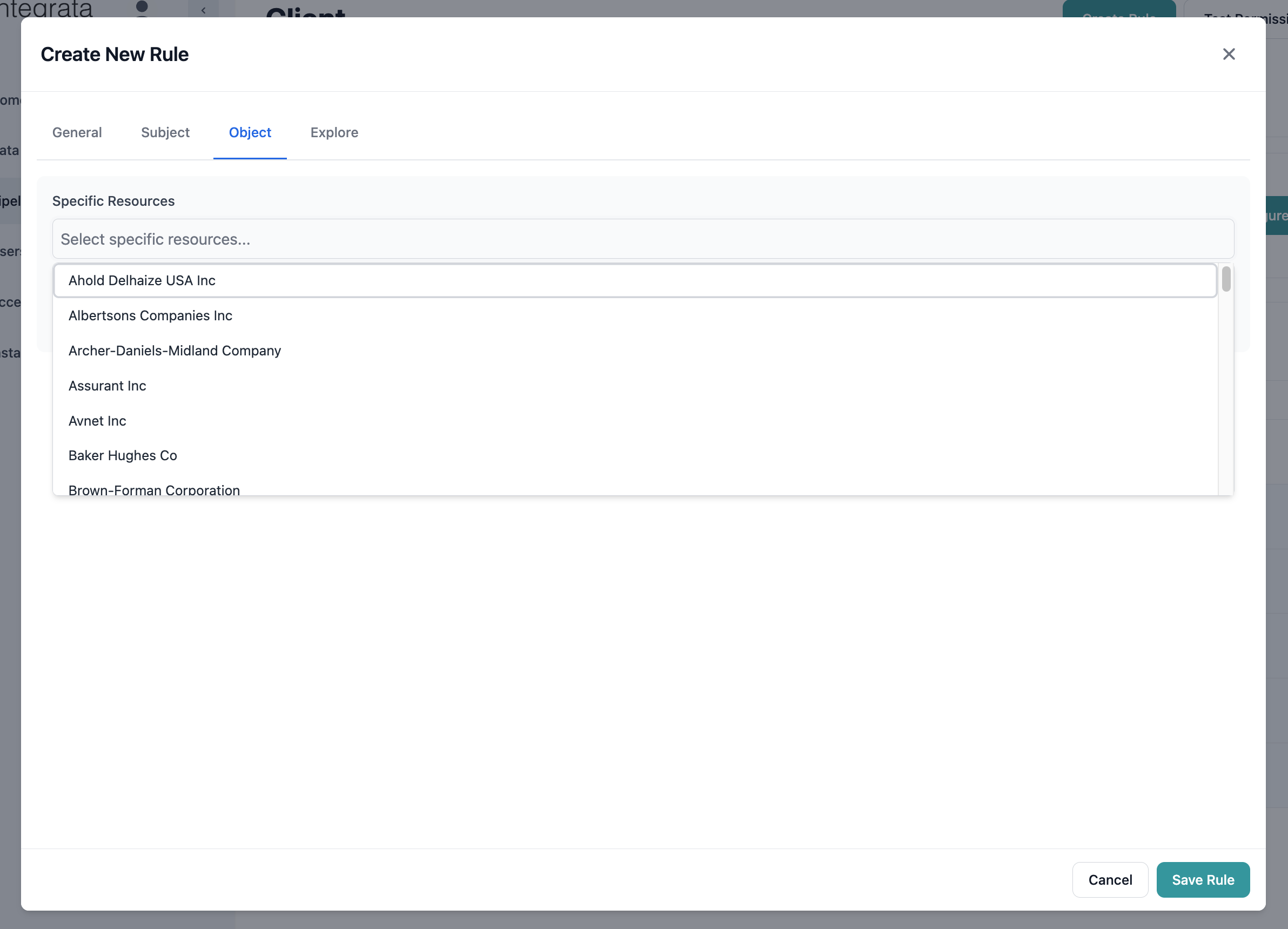Open the Explore tab

[x=334, y=132]
